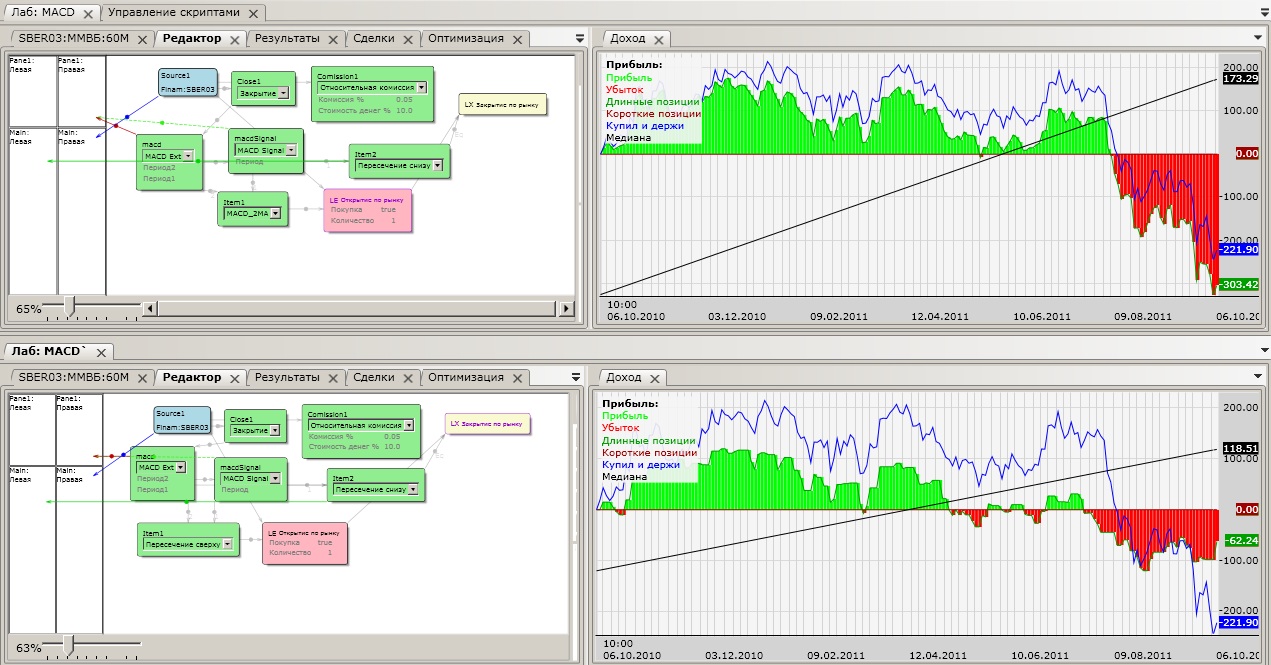Open dropdown arrow of upper Доход panel
Screen dimensions: 1271x665
pyautogui.click(x=1258, y=38)
